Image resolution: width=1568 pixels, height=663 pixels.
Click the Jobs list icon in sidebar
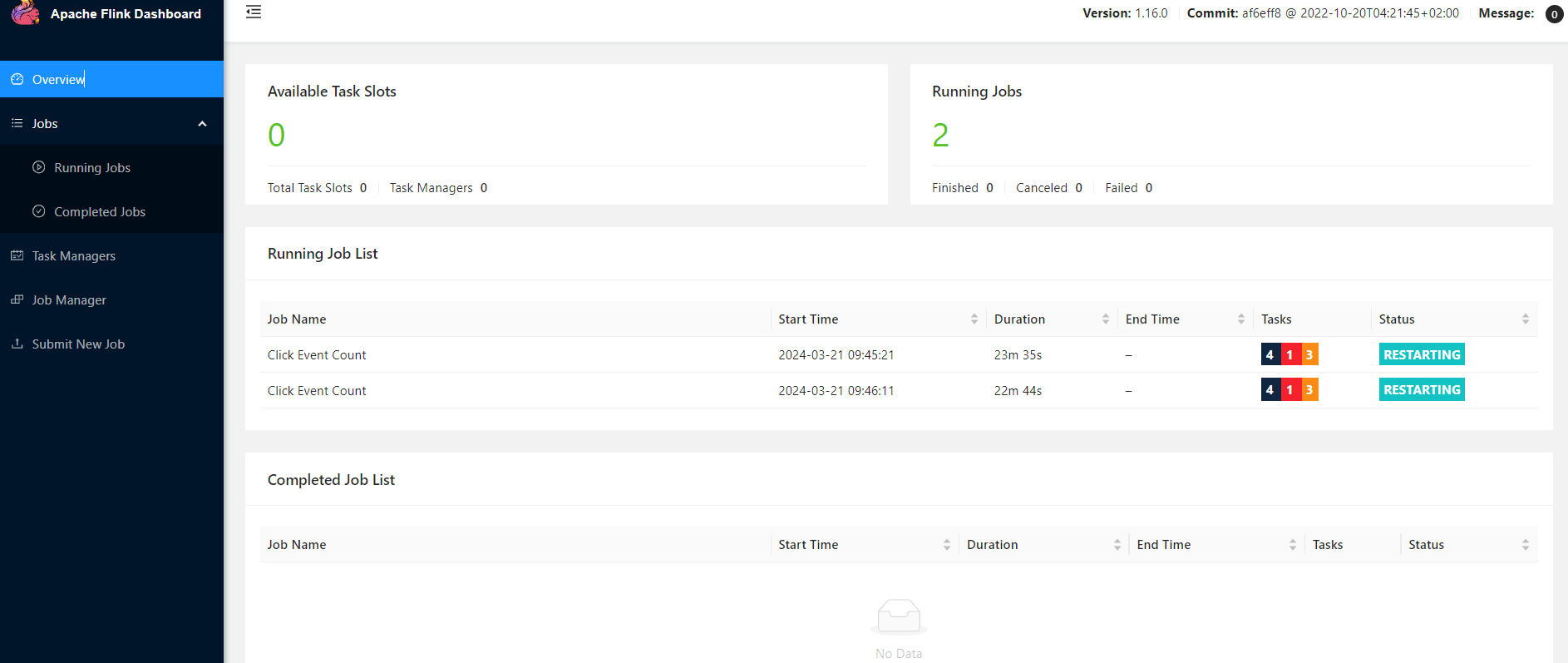coord(17,123)
